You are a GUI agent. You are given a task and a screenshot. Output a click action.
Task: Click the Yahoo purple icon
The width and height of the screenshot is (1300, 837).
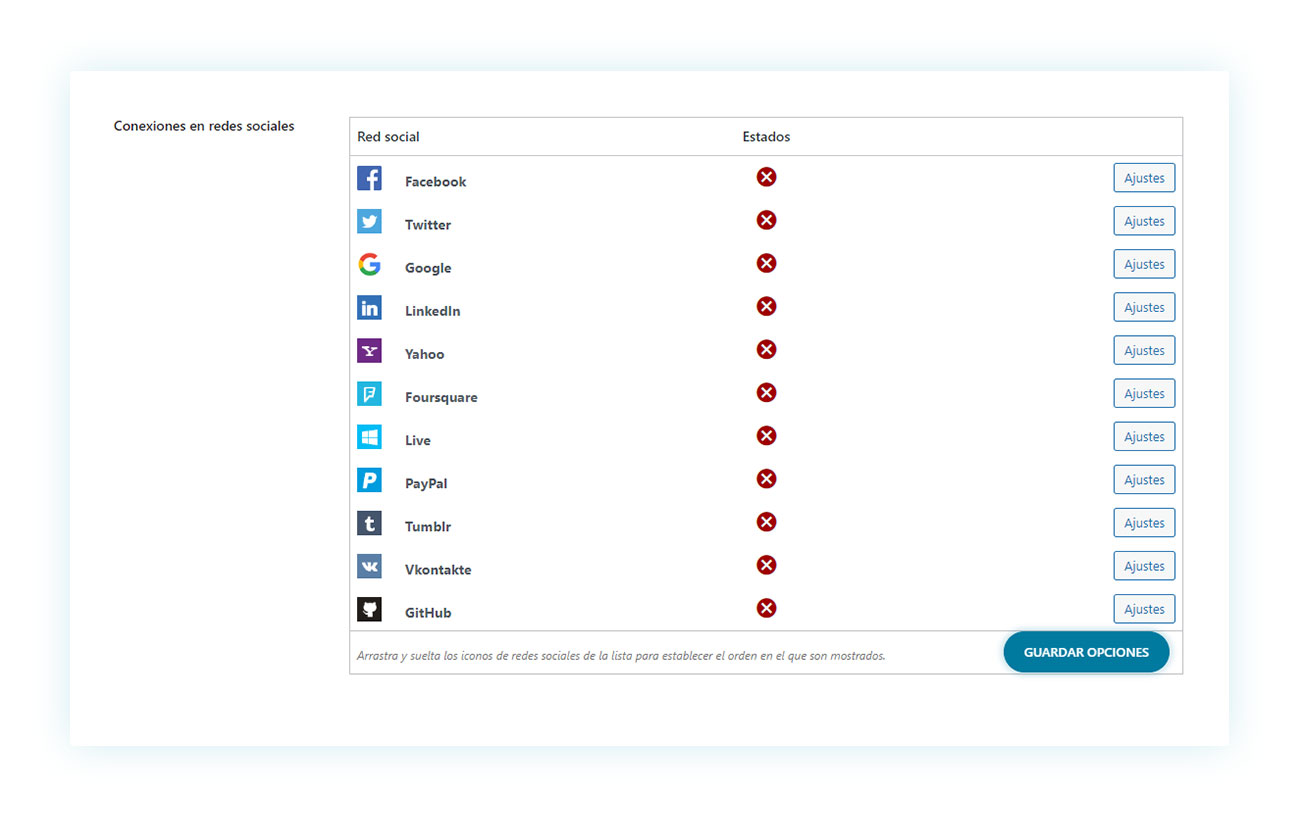pos(369,350)
